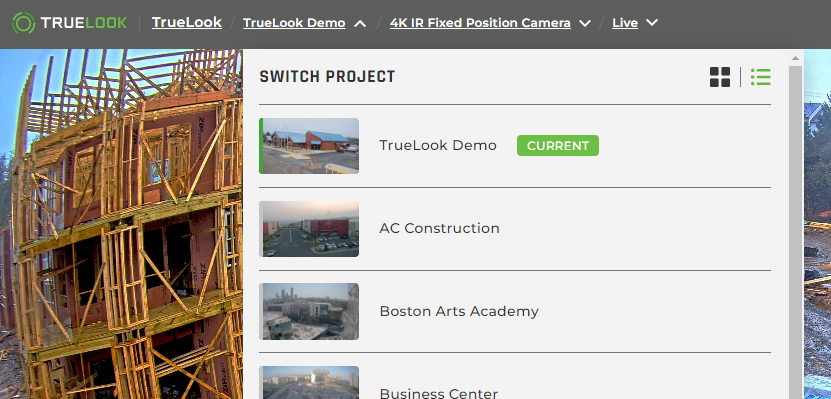Click the project list scrollbar
The height and width of the screenshot is (399, 831).
click(x=795, y=232)
